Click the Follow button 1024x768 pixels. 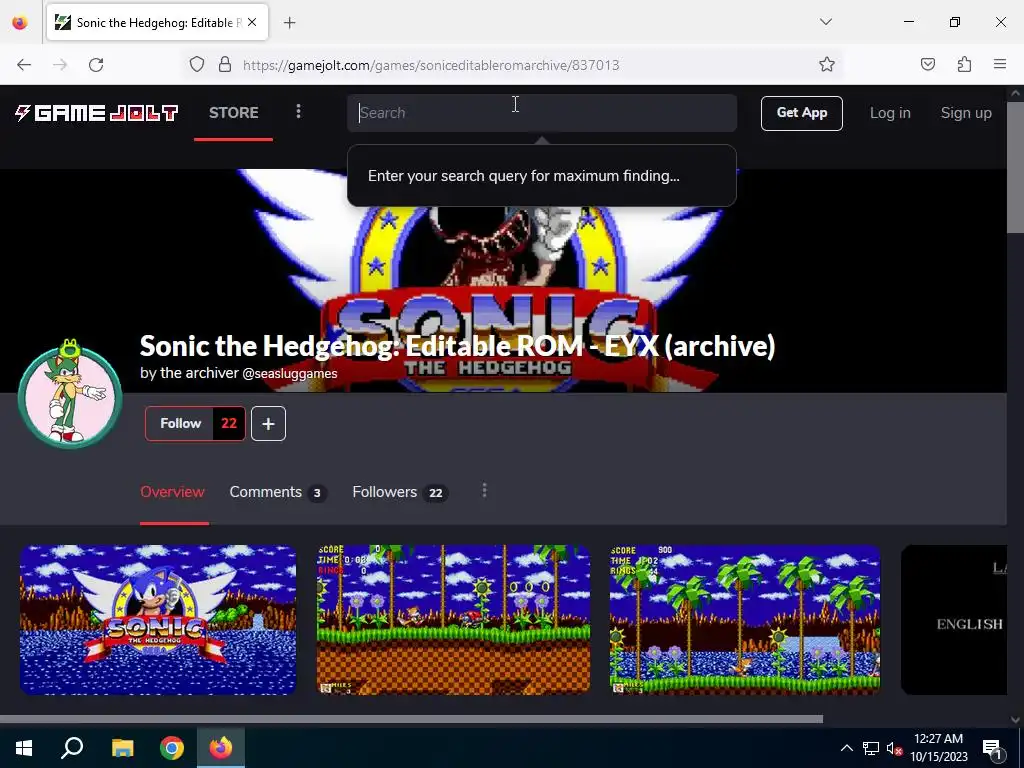point(180,424)
